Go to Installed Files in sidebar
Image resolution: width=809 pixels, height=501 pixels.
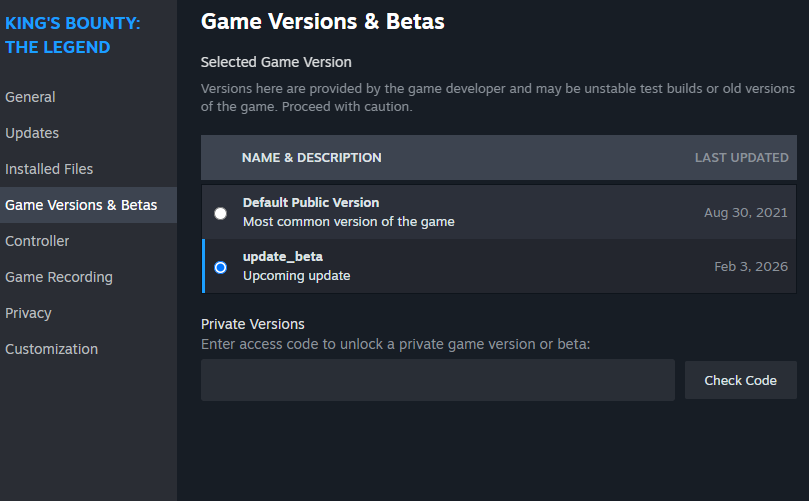49,169
